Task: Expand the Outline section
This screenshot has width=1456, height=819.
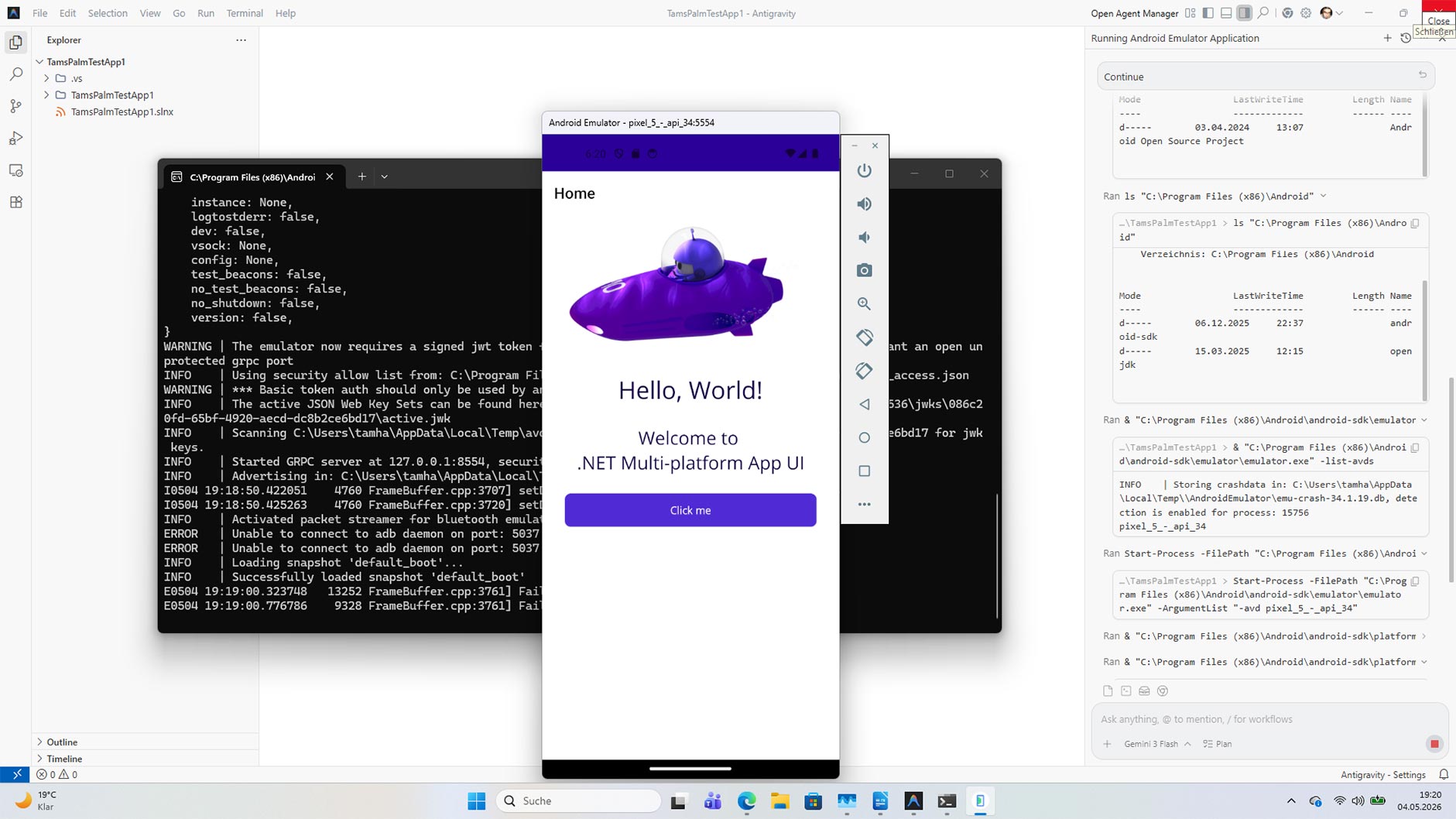Action: 61,742
